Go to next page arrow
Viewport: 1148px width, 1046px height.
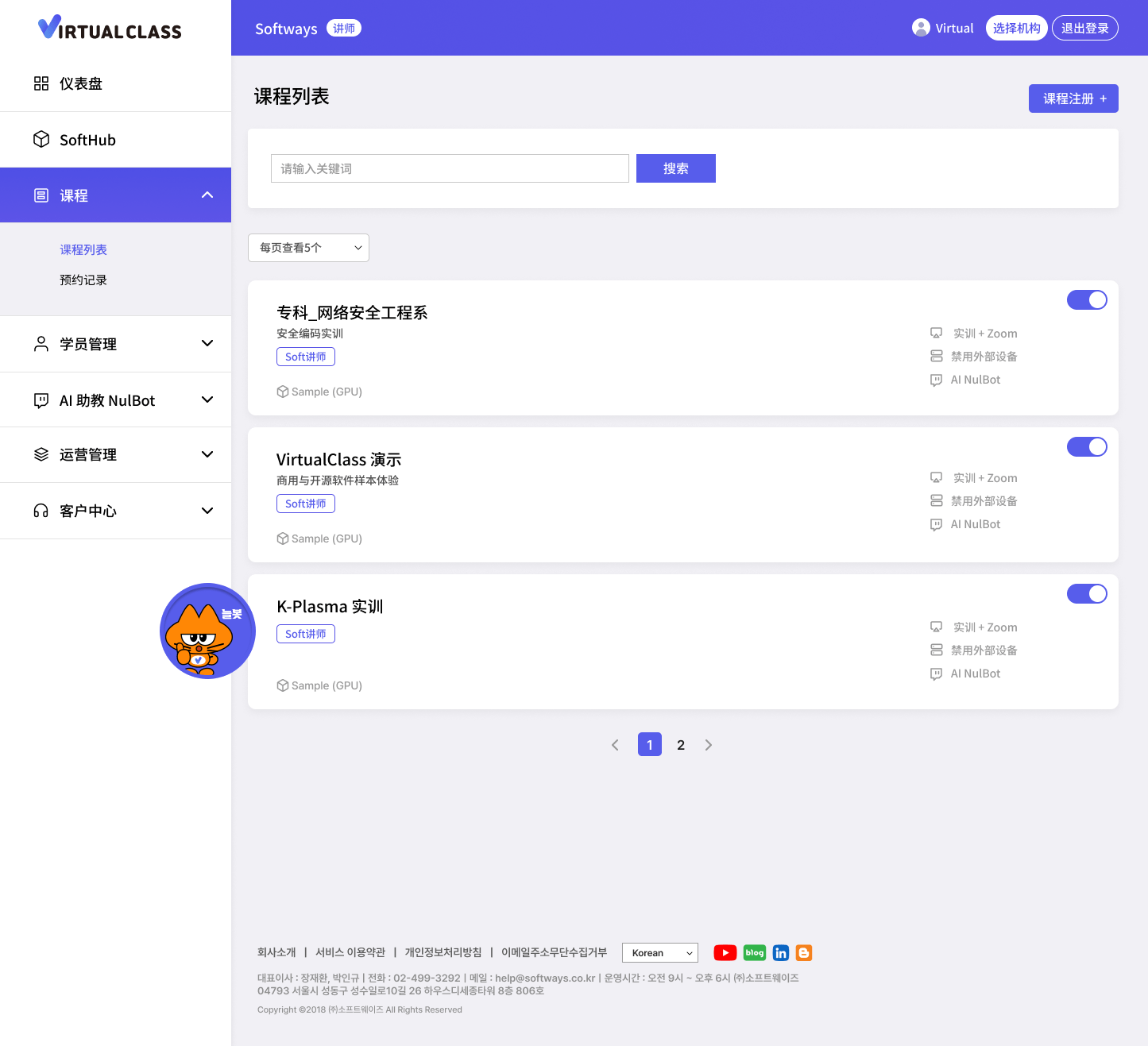pos(709,745)
